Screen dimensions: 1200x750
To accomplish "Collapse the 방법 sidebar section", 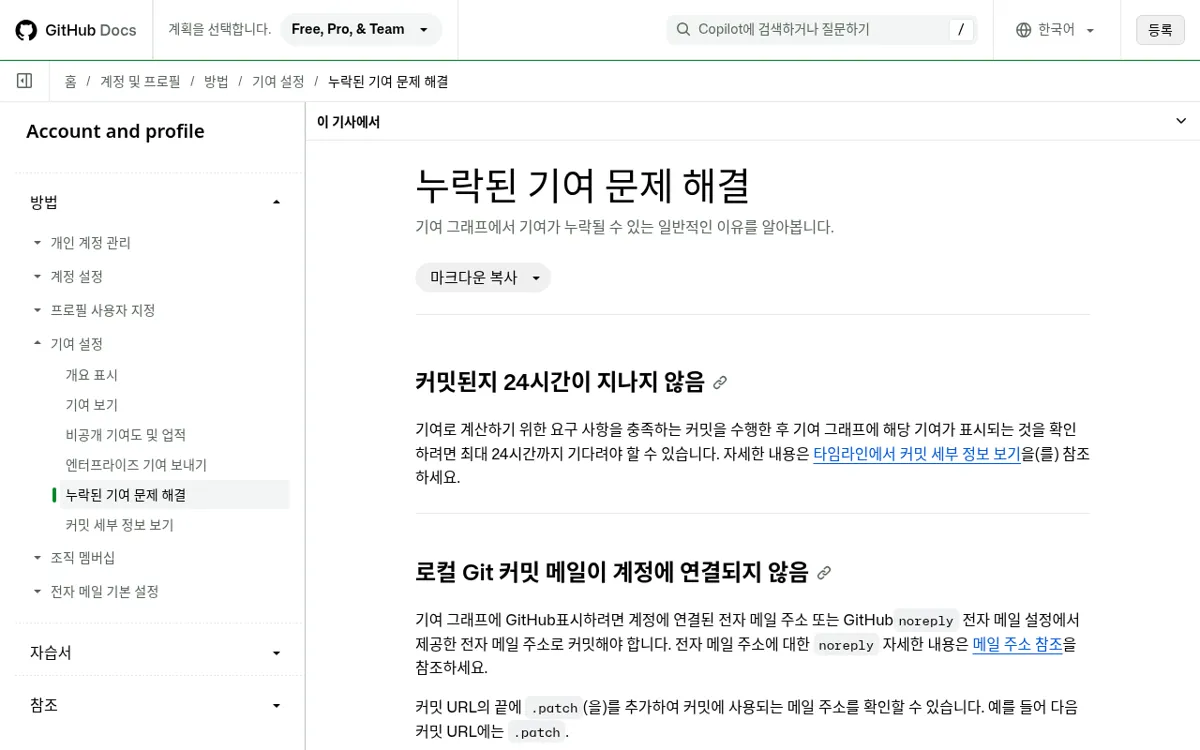I will point(156,202).
